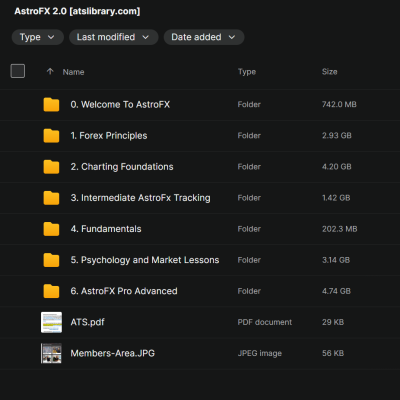This screenshot has height=400, width=400.
Task: Open the Type filter dropdown
Action: (37, 37)
